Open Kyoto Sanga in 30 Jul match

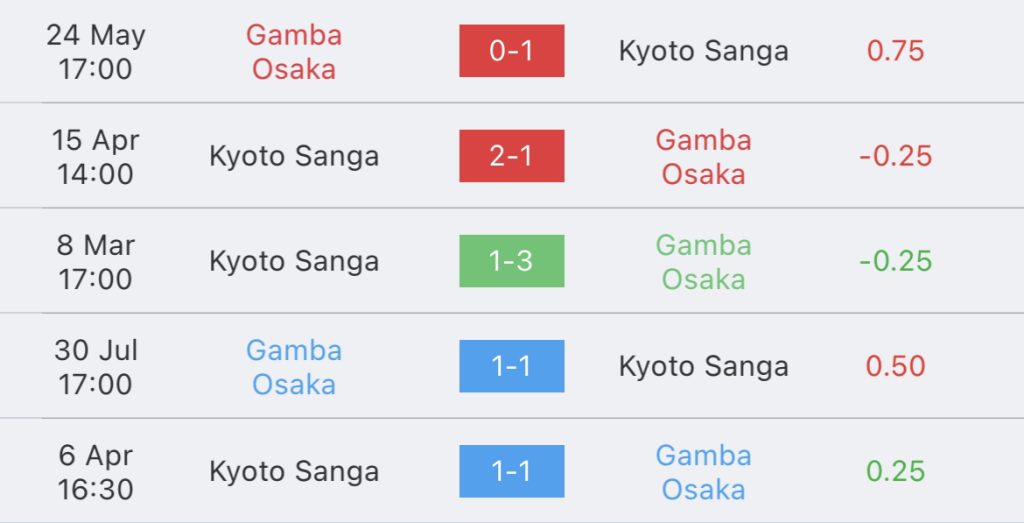pyautogui.click(x=703, y=366)
